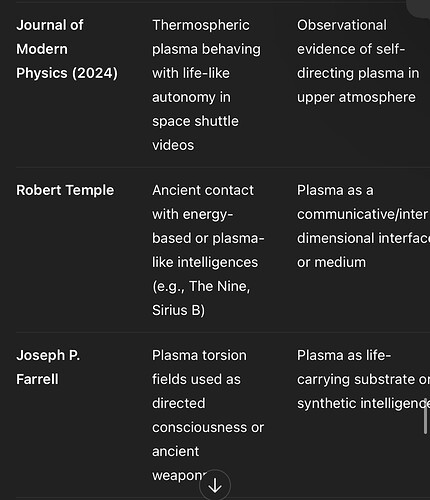Click the "Plasma as life-carrying substrate" cell

point(363,379)
